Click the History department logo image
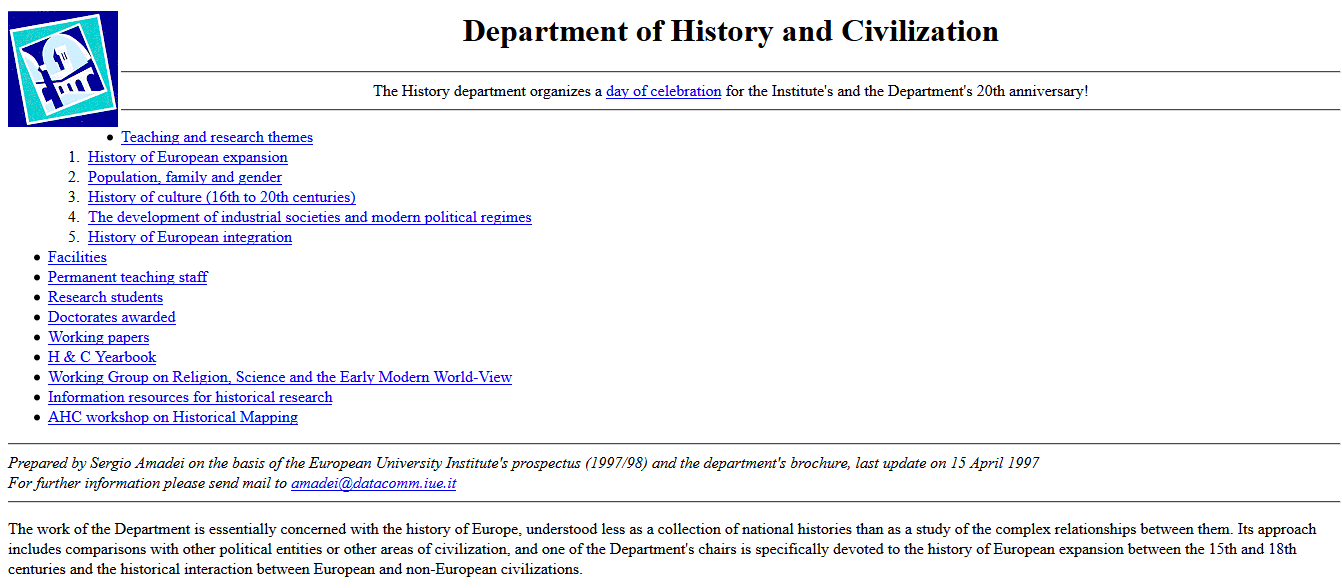The image size is (1342, 588). [62, 68]
